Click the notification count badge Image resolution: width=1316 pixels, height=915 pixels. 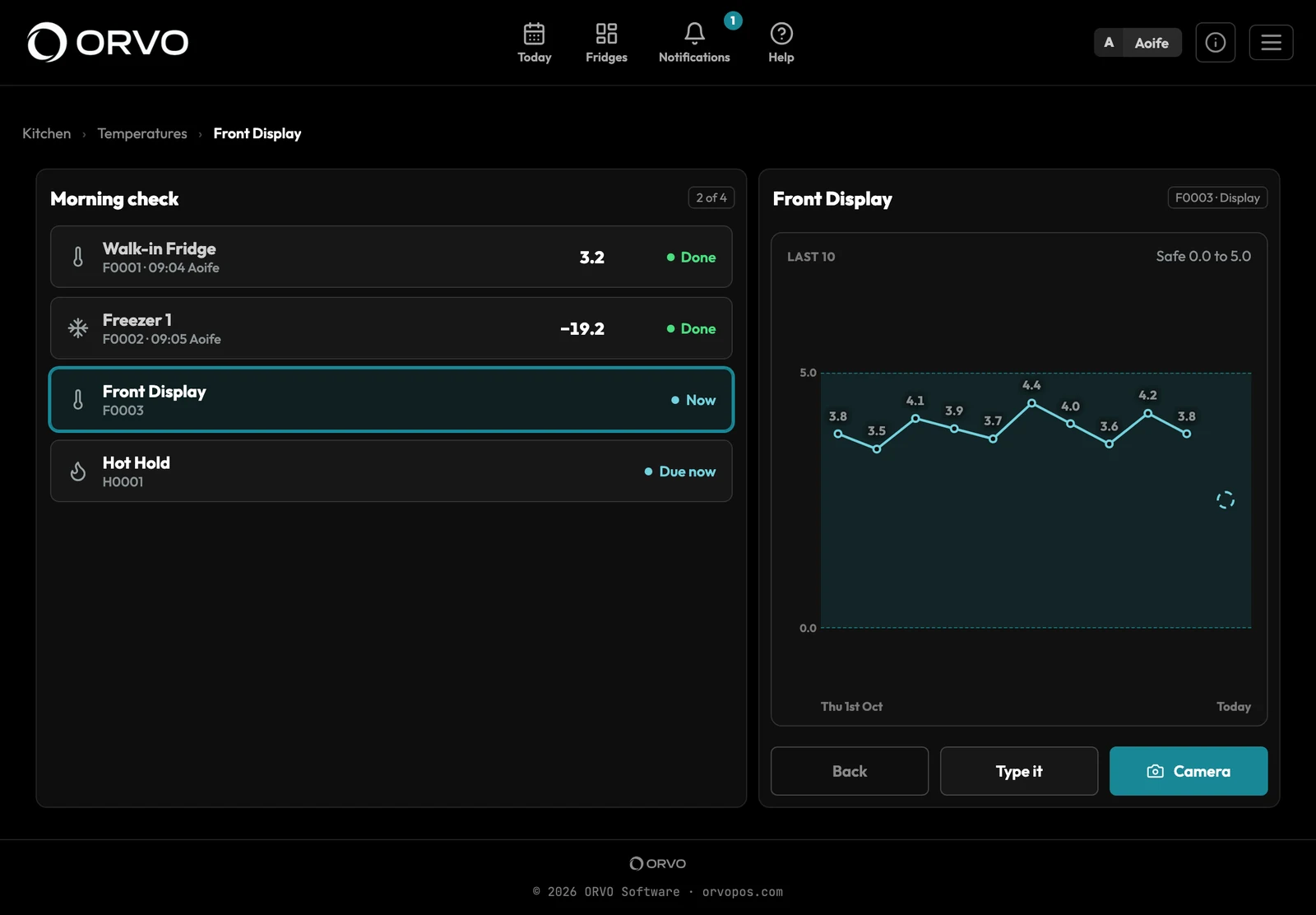point(733,21)
